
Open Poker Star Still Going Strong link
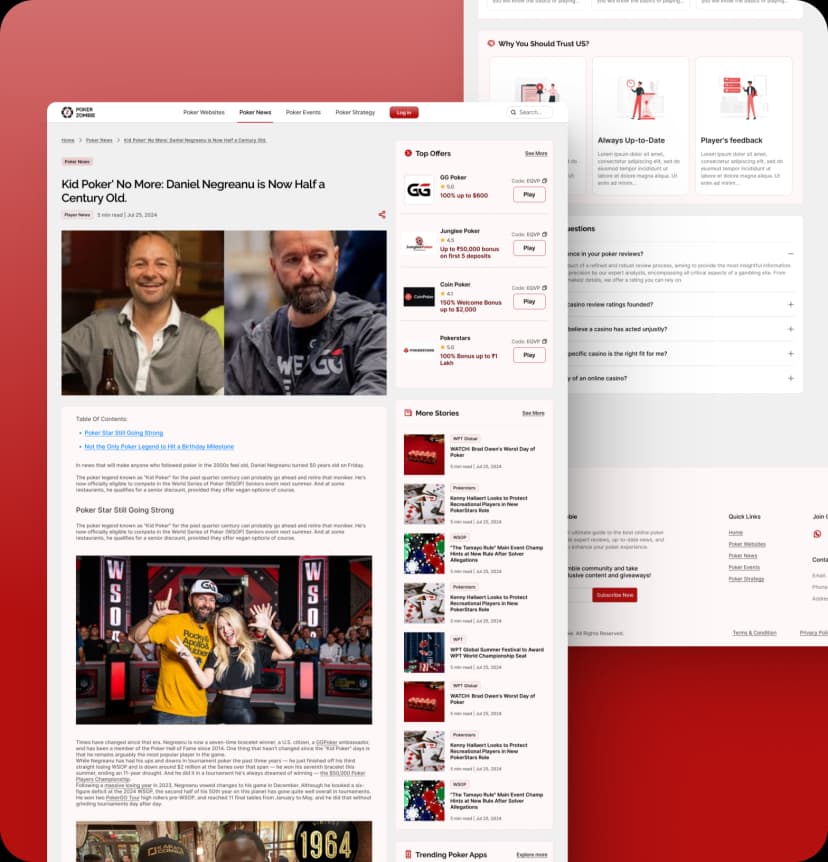(x=124, y=433)
